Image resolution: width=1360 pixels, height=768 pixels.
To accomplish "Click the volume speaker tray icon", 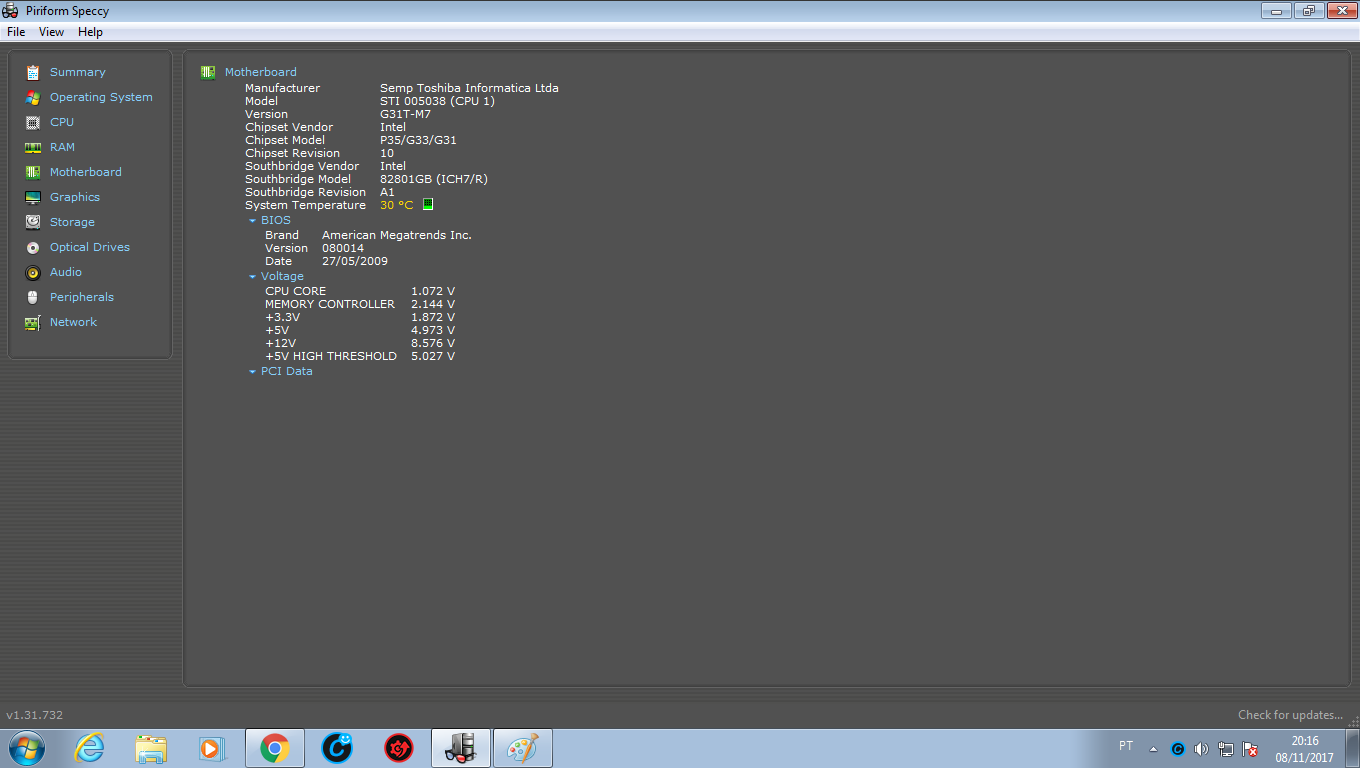I will (1201, 748).
